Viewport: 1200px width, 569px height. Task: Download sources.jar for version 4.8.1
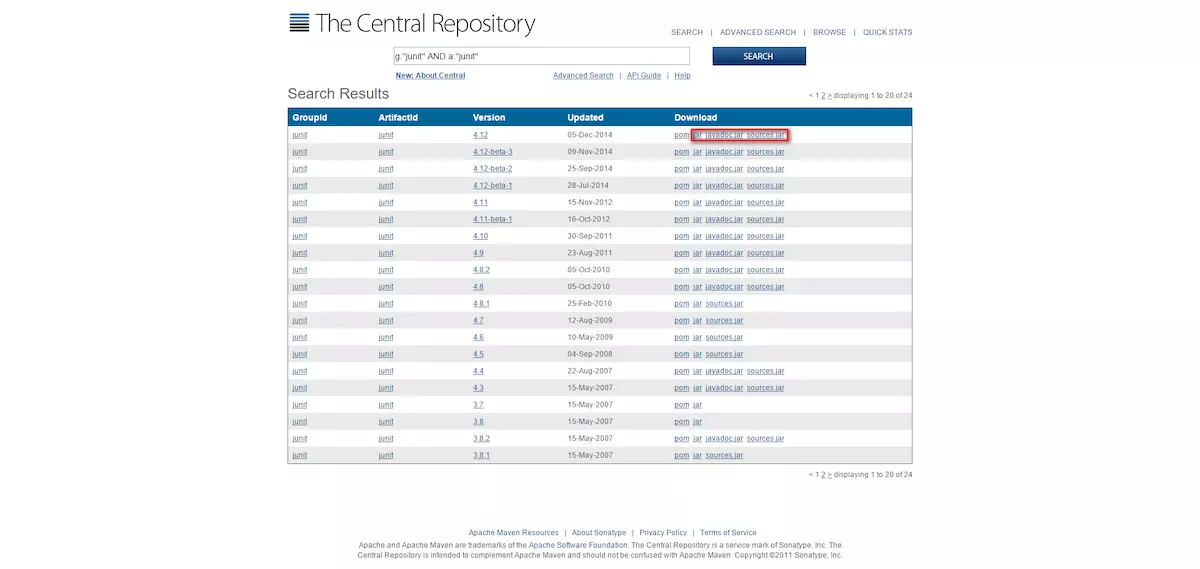(x=724, y=304)
